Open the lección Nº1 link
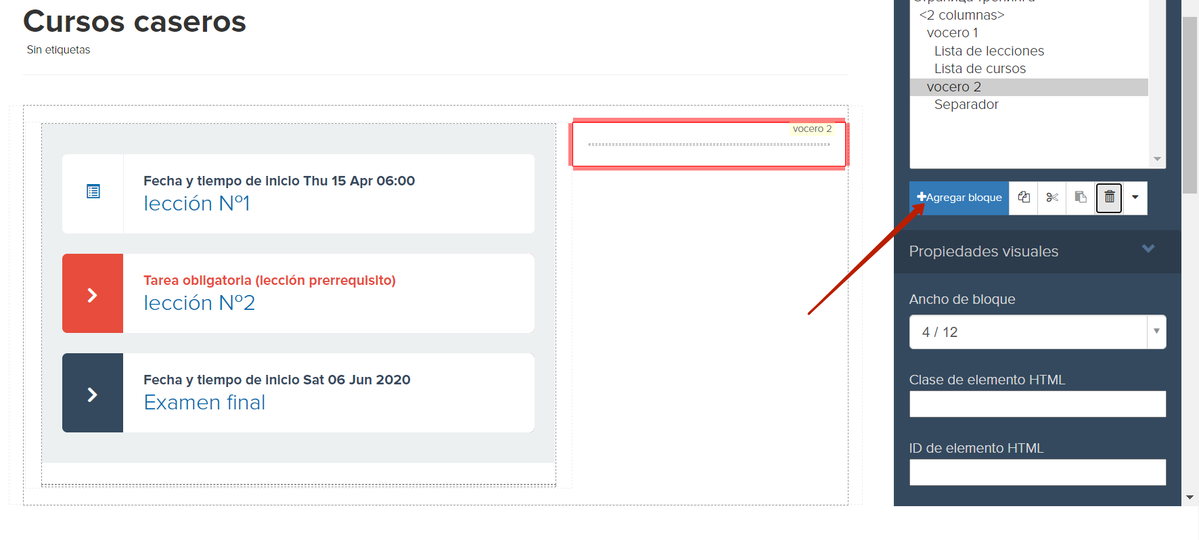The width and height of the screenshot is (1199, 540). (197, 203)
